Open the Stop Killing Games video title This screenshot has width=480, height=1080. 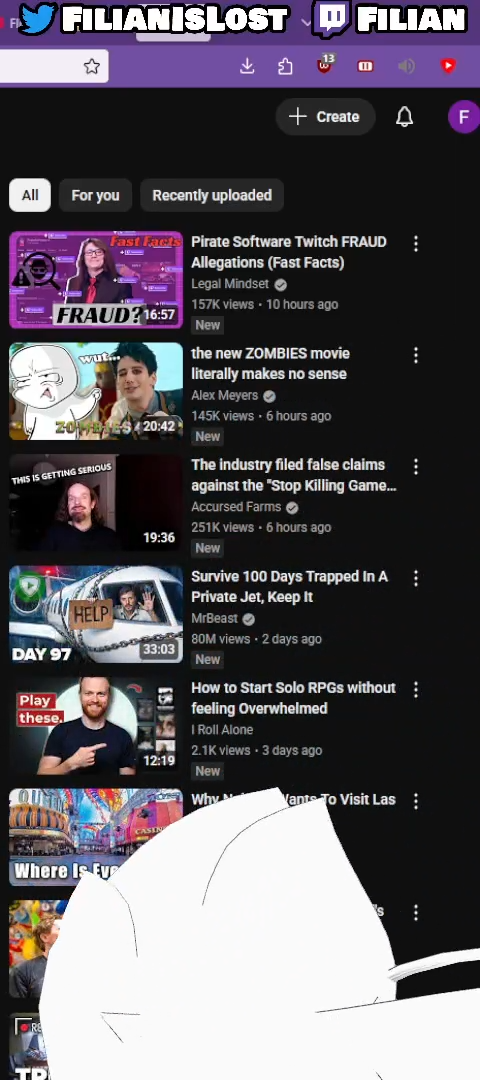(294, 475)
